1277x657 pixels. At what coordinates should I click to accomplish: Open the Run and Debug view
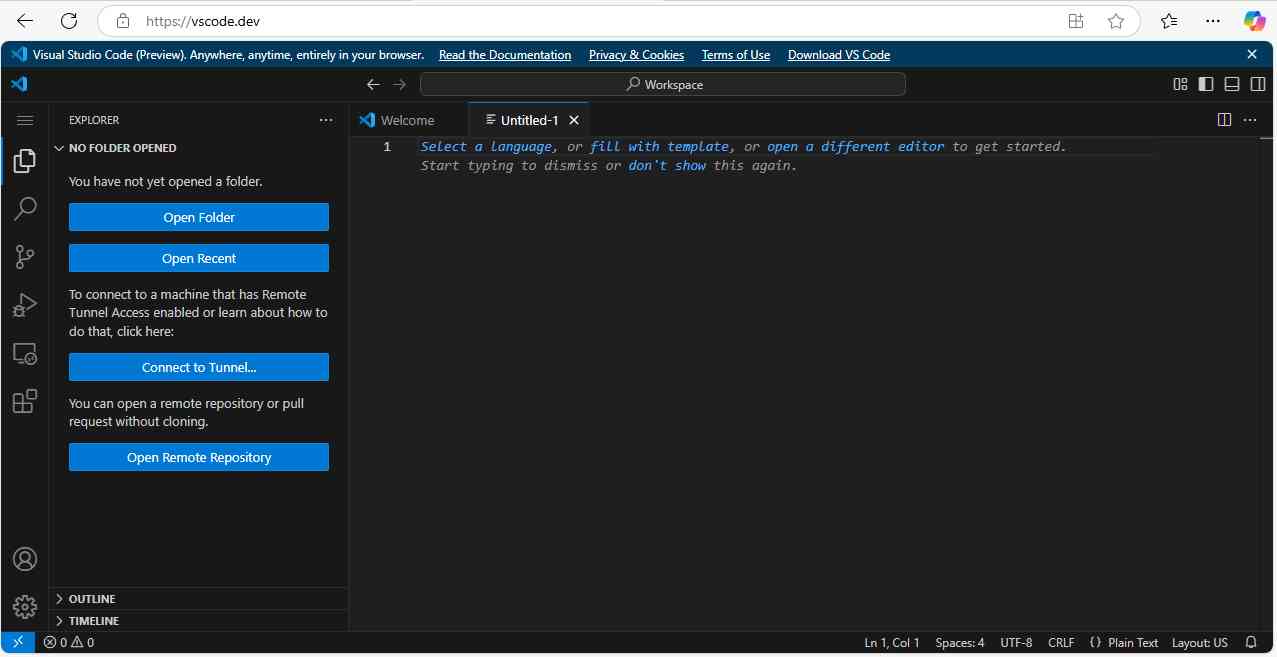[x=25, y=305]
